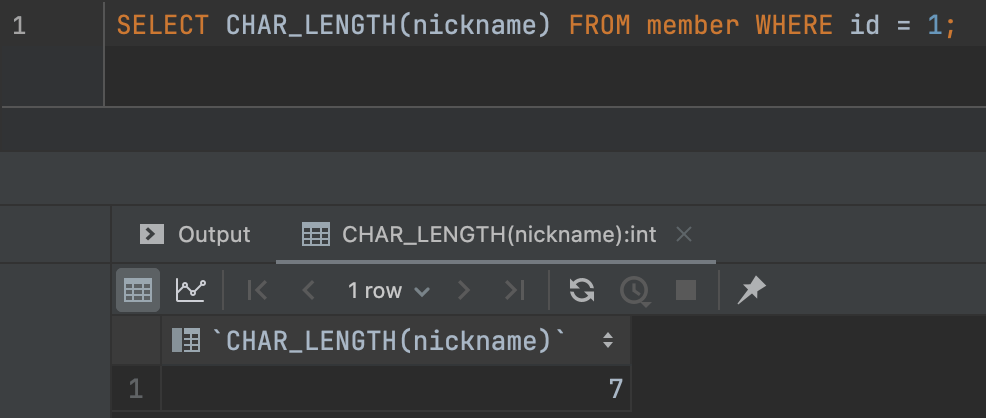Screen dimensions: 986x418
Task: Click line number 1 in editor gutter
Action: pyautogui.click(x=20, y=27)
